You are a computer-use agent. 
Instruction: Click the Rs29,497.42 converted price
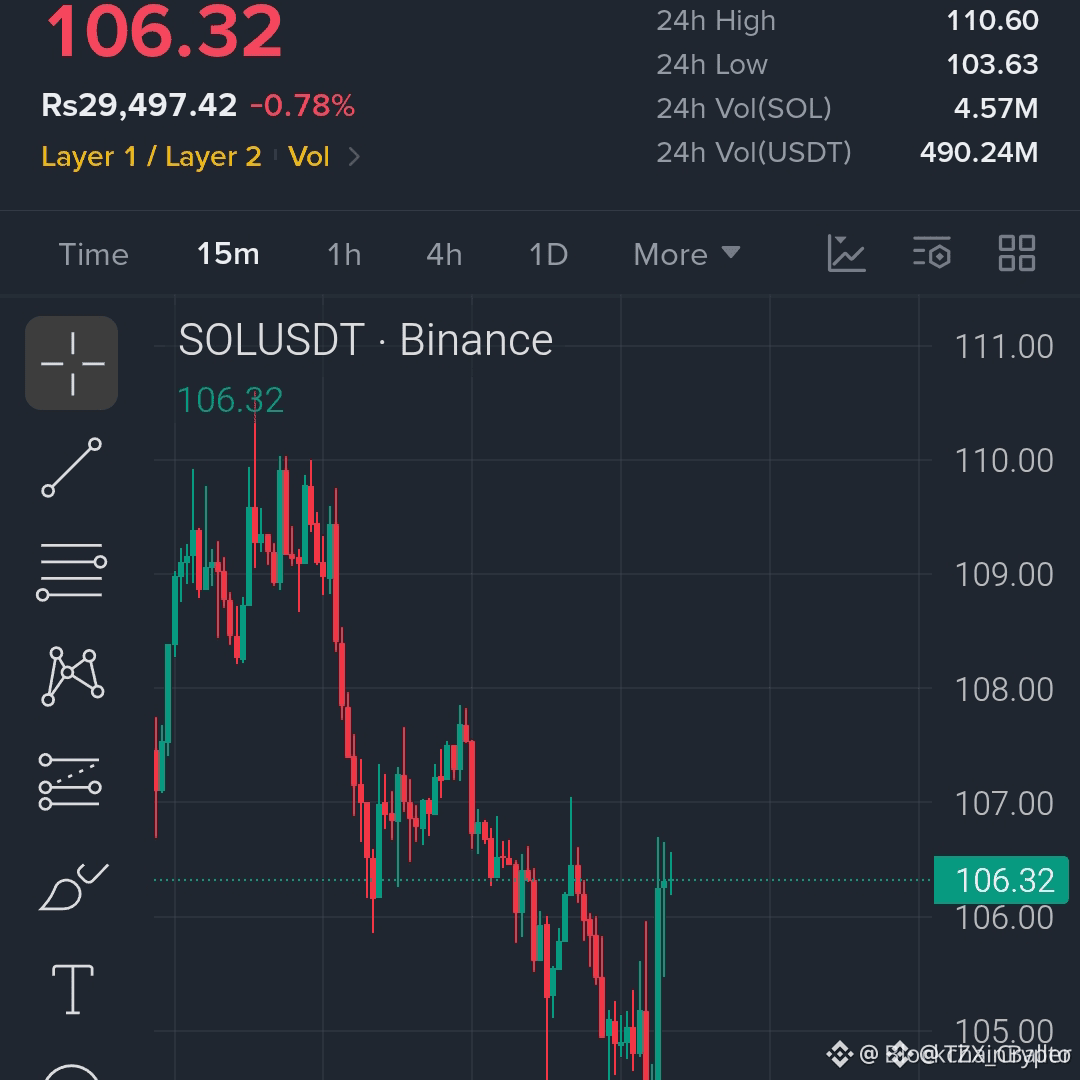(139, 105)
